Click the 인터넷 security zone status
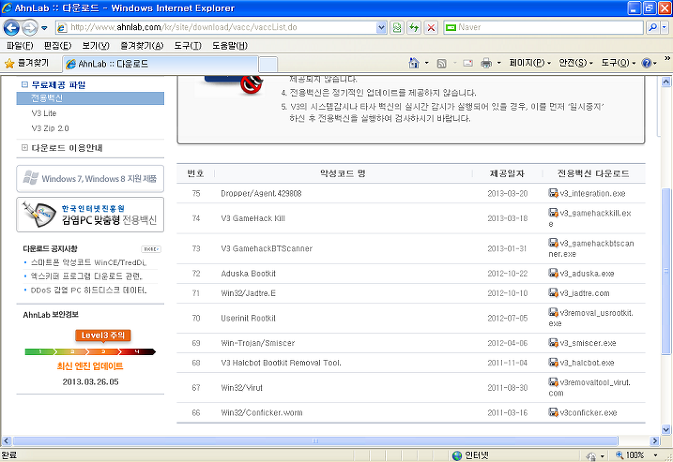The width and height of the screenshot is (673, 462). 470,456
